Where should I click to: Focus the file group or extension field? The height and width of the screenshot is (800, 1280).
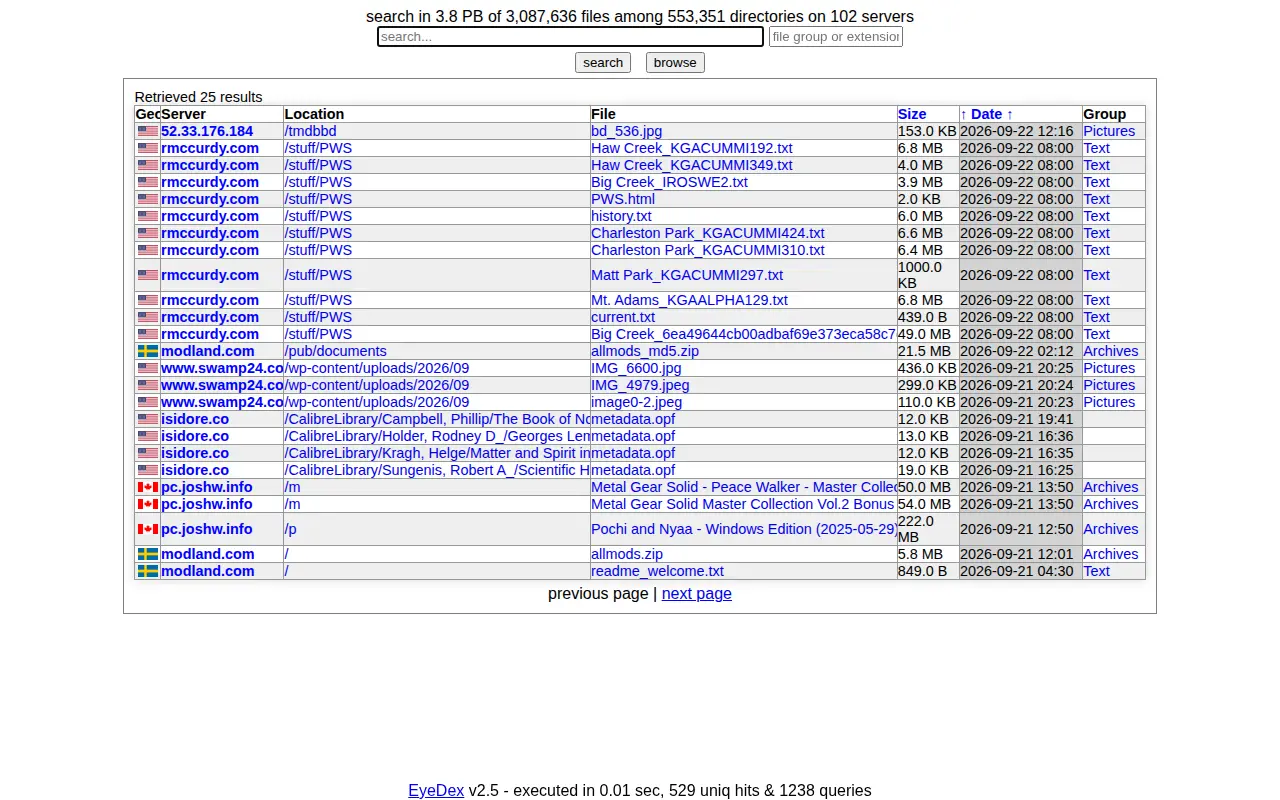pos(836,37)
